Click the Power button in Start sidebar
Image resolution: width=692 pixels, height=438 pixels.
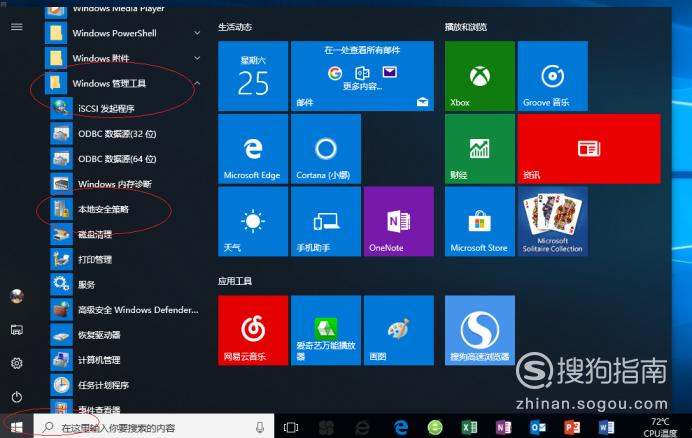17,396
